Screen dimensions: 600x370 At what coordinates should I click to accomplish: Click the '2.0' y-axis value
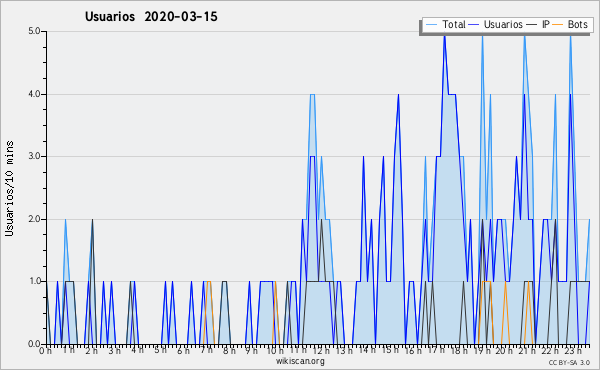coord(34,219)
